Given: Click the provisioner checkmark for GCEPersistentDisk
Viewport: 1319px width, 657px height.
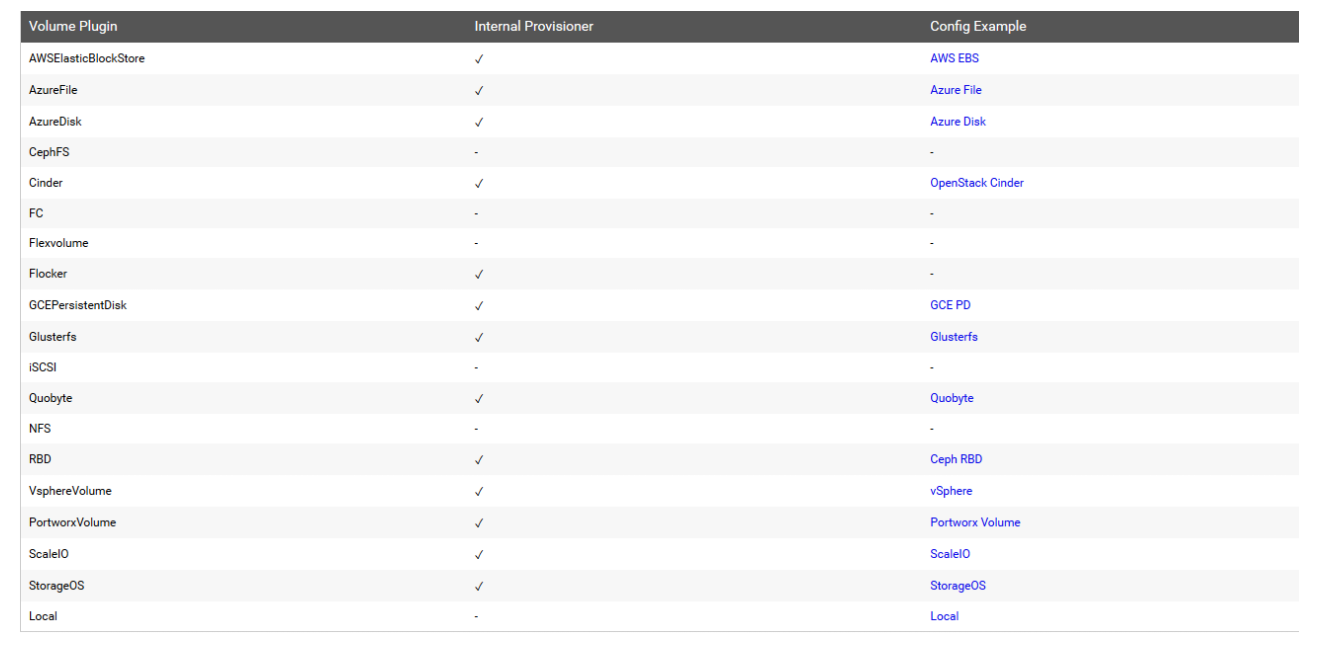Looking at the screenshot, I should [x=479, y=306].
